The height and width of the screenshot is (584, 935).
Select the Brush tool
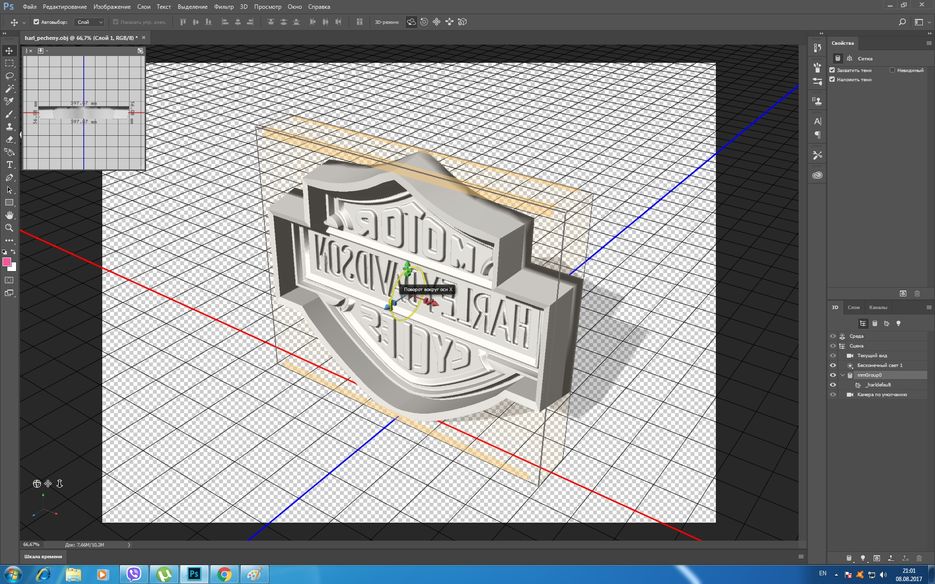[x=9, y=114]
